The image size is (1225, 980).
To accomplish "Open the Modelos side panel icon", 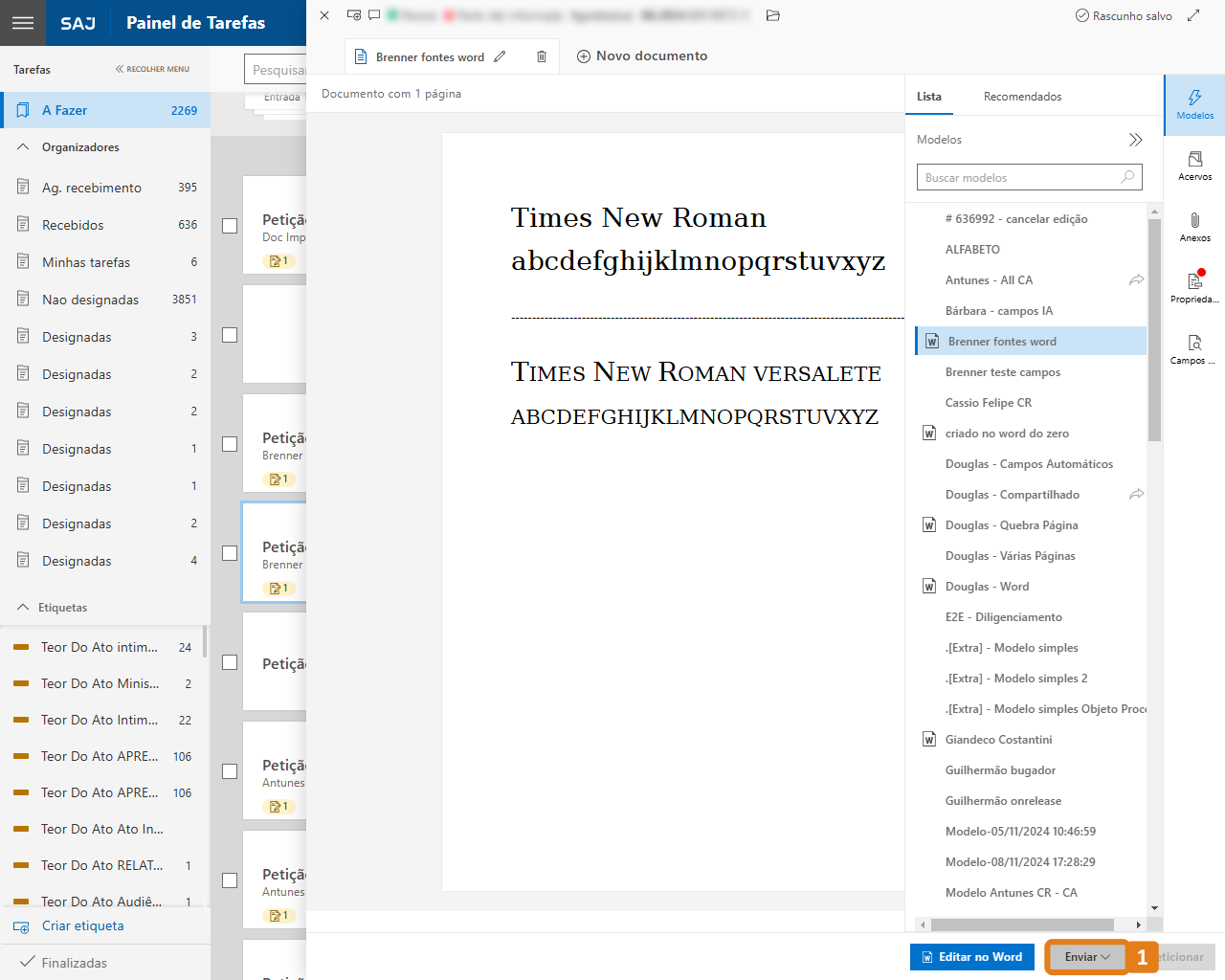I will click(x=1194, y=103).
